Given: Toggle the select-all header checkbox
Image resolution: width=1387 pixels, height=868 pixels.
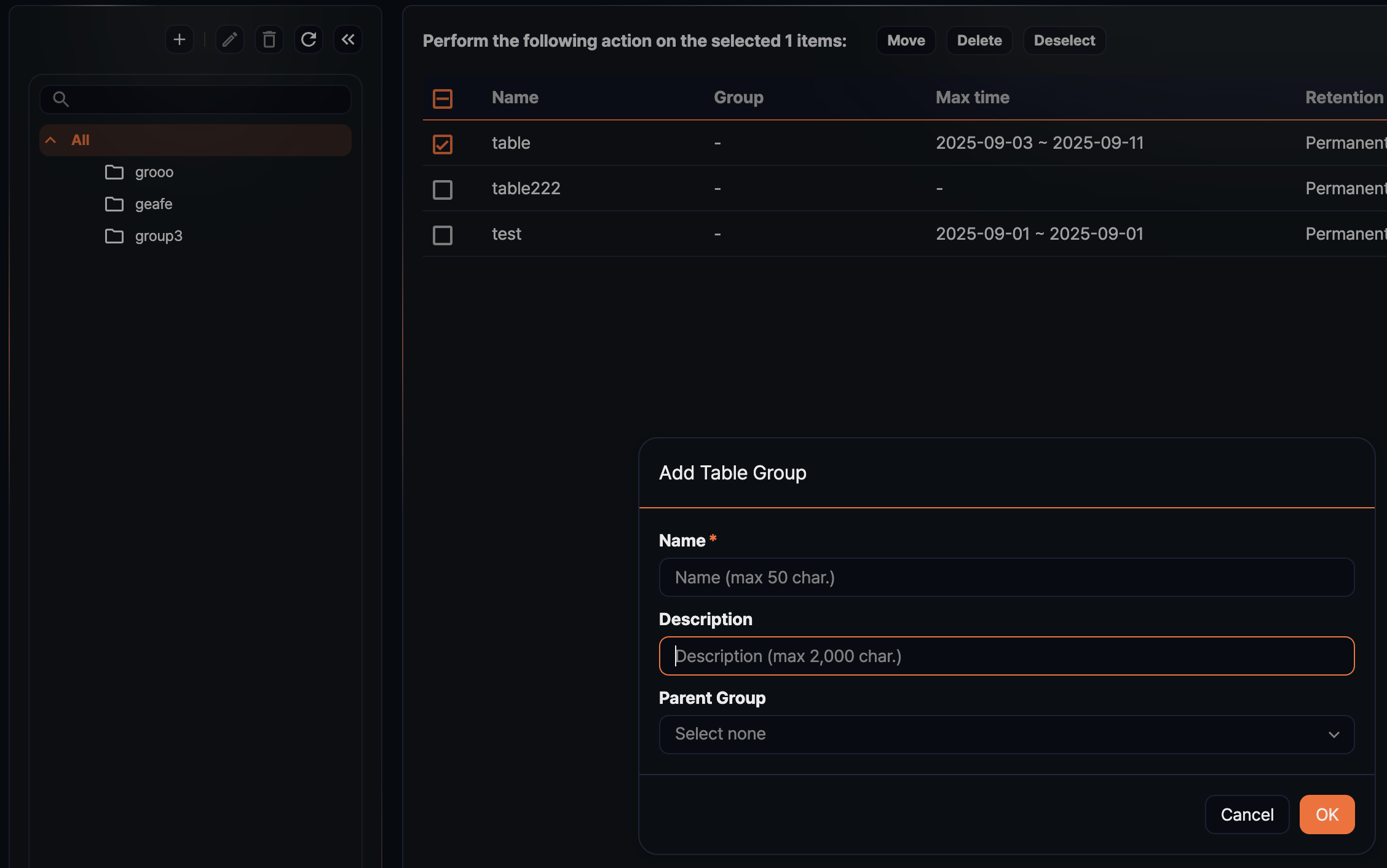Looking at the screenshot, I should click(x=442, y=98).
